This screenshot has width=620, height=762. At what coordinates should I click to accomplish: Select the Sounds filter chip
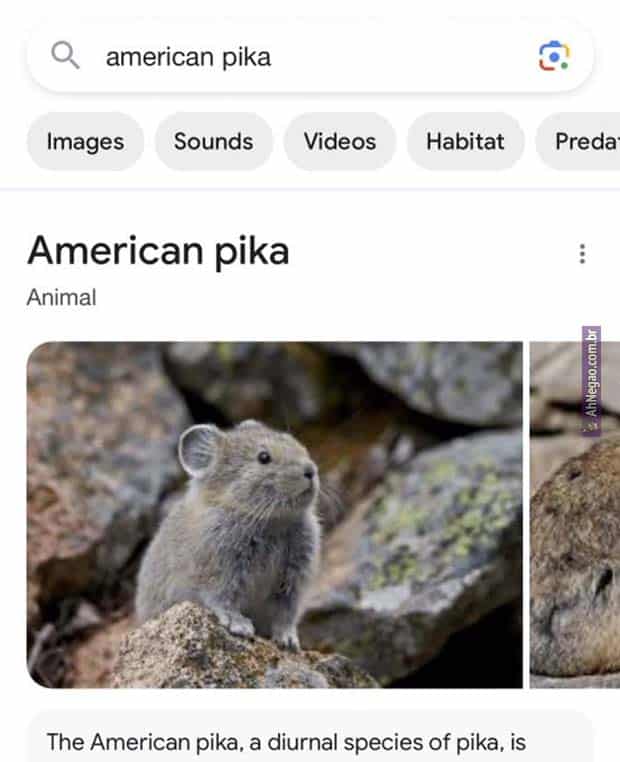click(214, 141)
